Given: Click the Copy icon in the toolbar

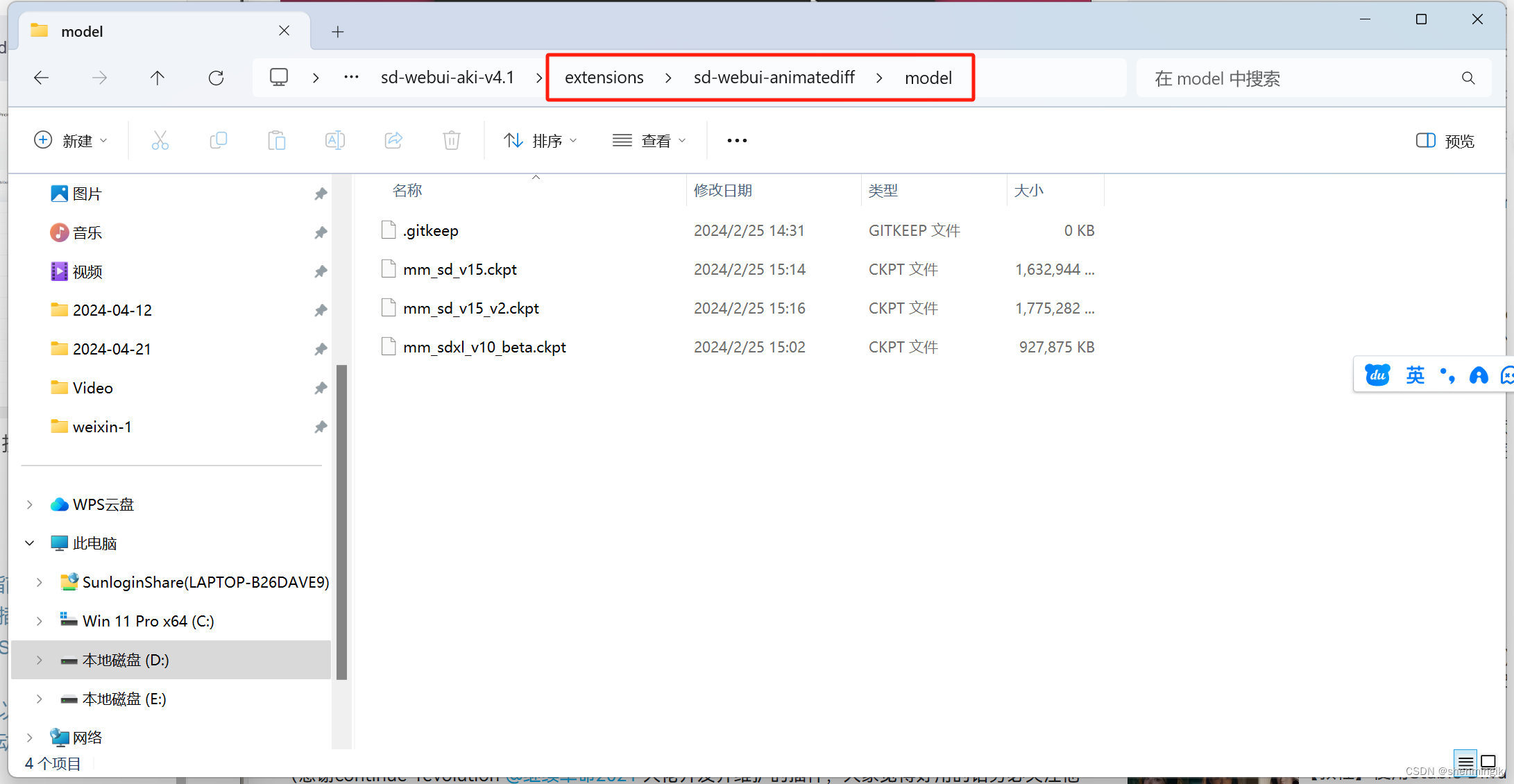Looking at the screenshot, I should (x=219, y=140).
